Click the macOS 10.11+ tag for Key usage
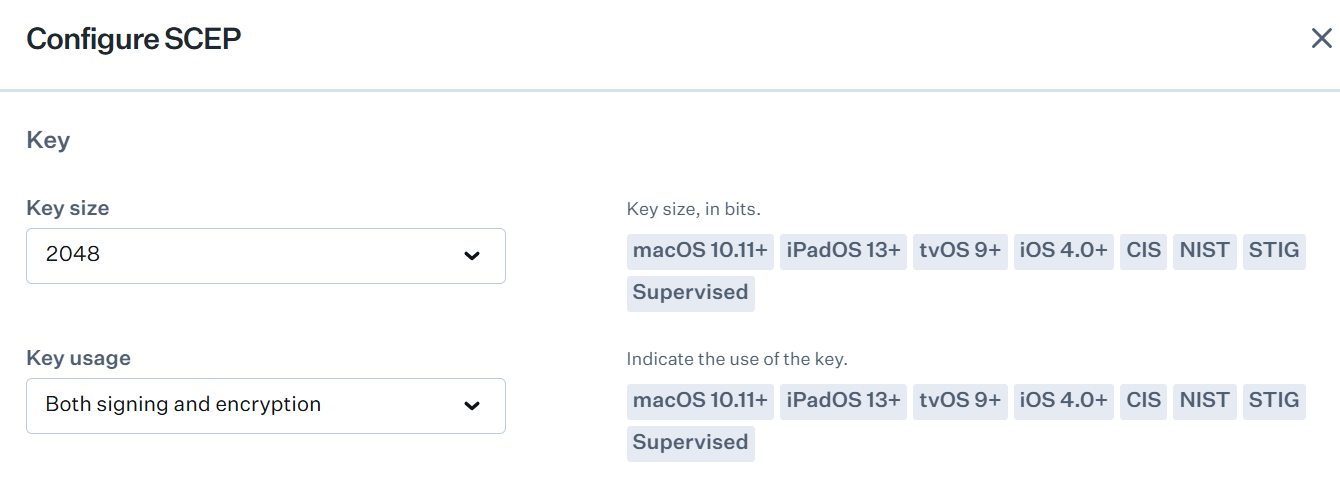Viewport: 1340px width, 491px height. point(700,401)
